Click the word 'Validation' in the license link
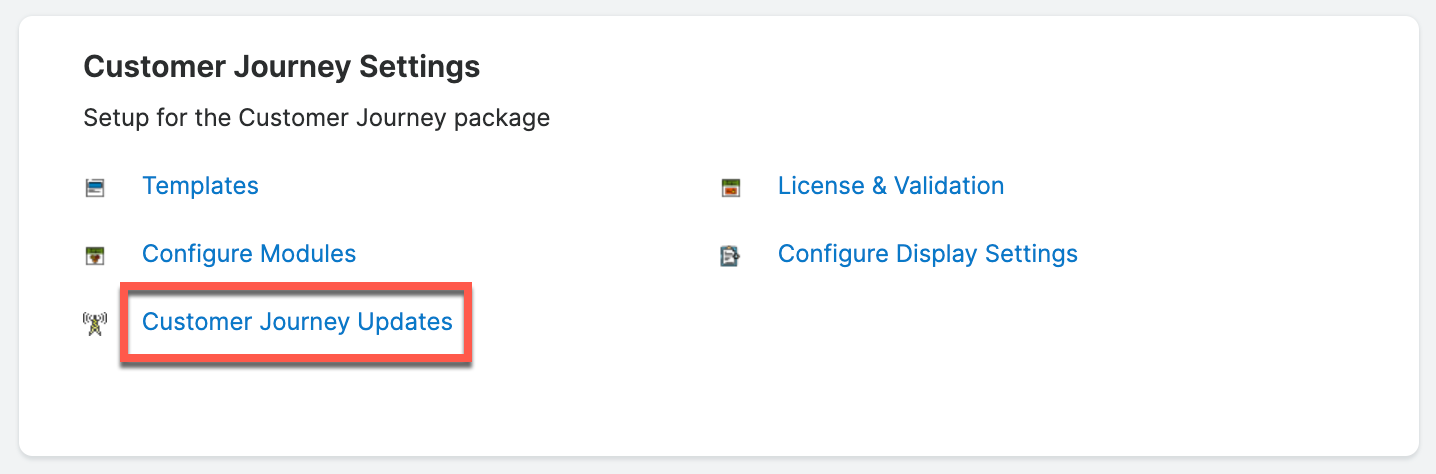The width and height of the screenshot is (1436, 474). 948,186
